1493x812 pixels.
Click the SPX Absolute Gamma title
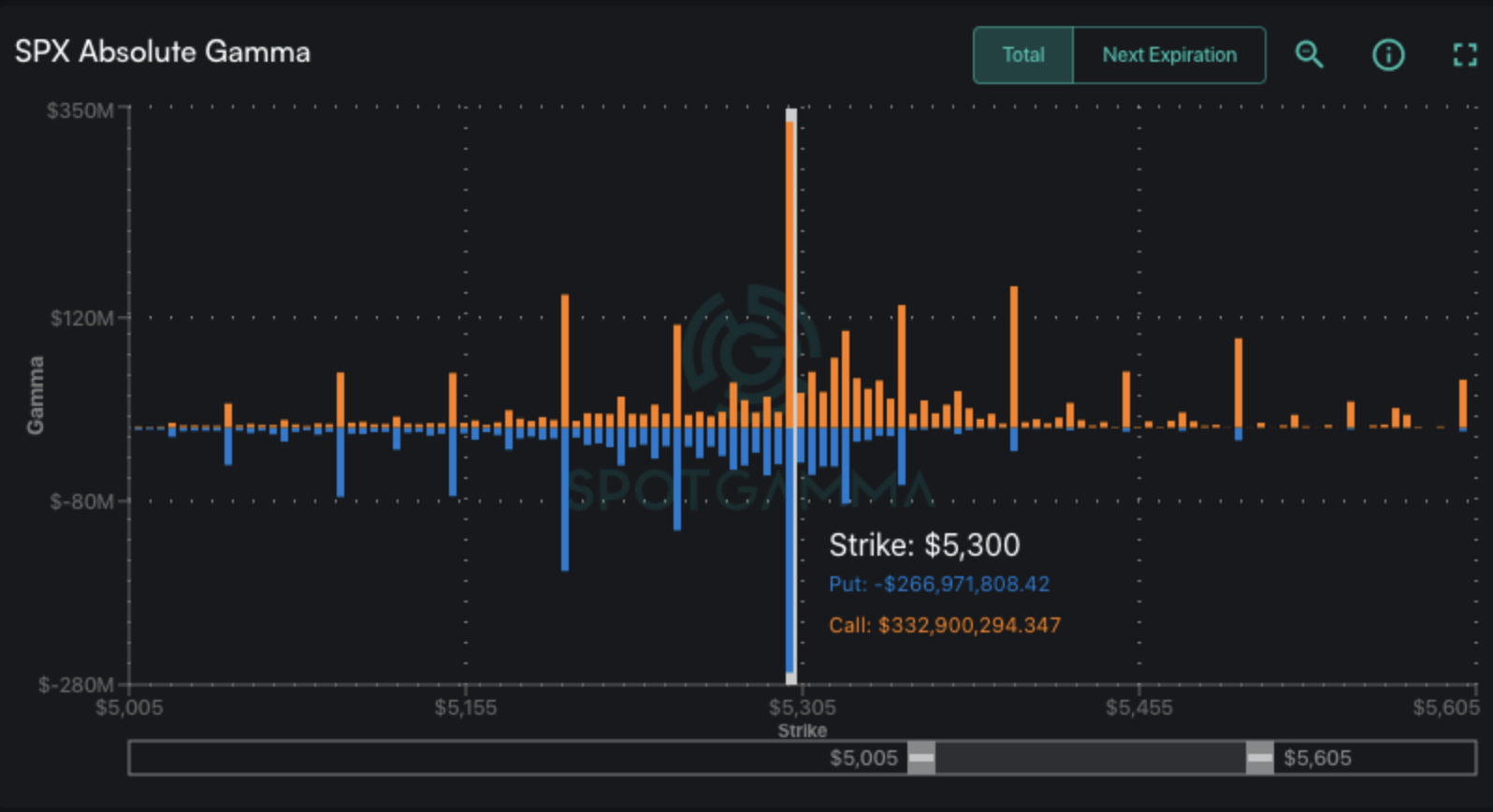[163, 51]
